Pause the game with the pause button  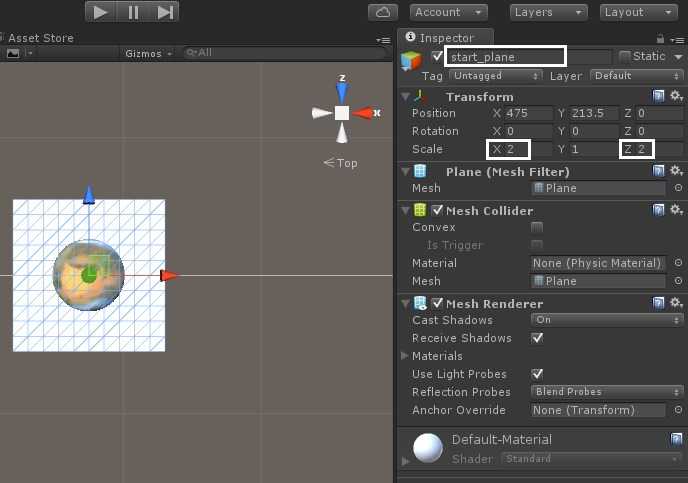coord(133,12)
